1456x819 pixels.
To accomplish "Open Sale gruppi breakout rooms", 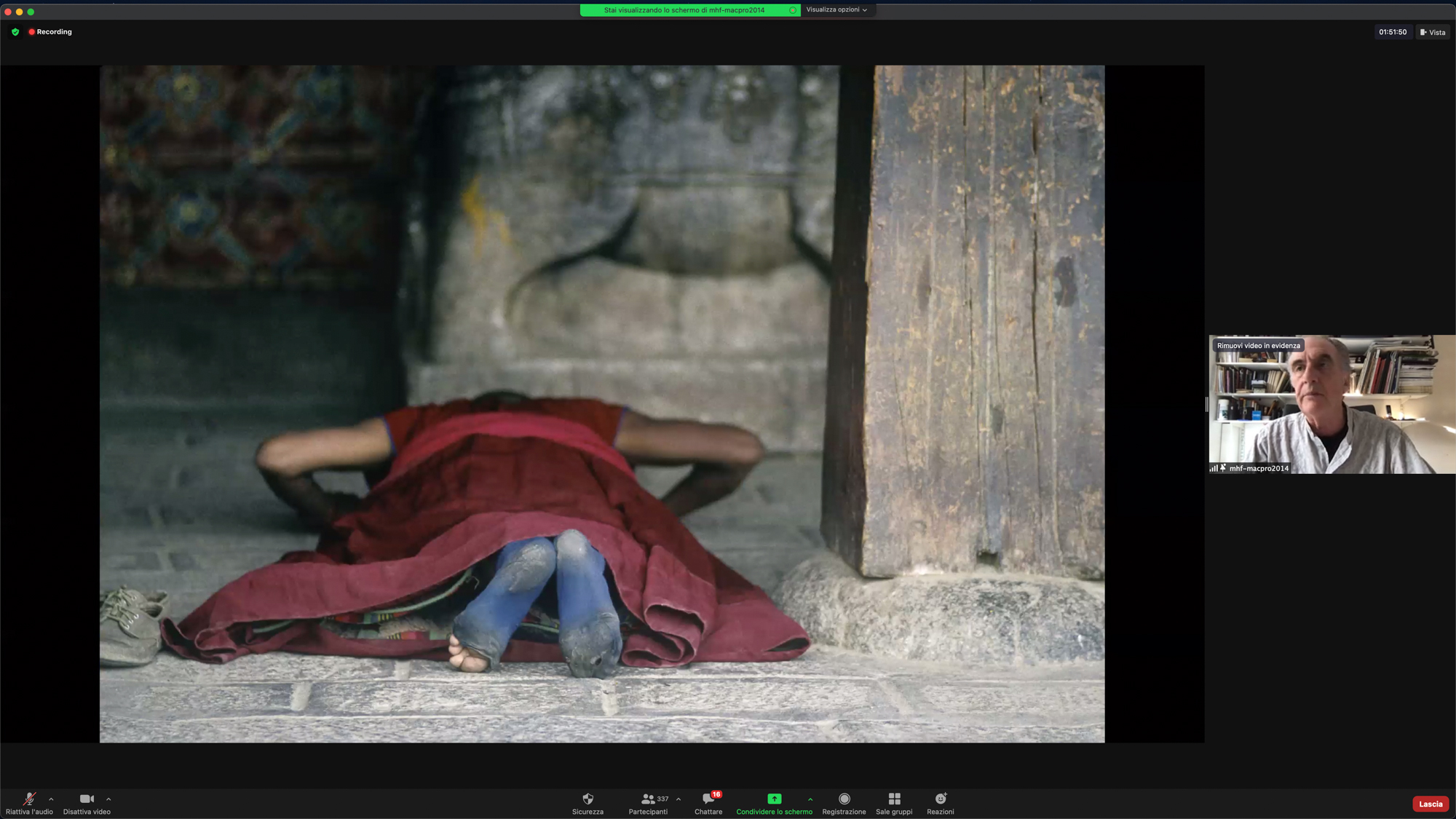I will pos(894,804).
